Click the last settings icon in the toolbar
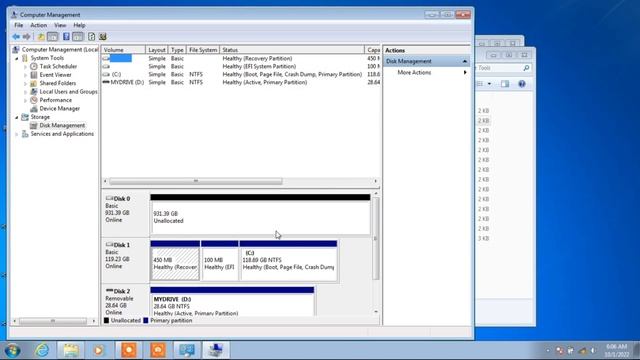 pos(103,37)
